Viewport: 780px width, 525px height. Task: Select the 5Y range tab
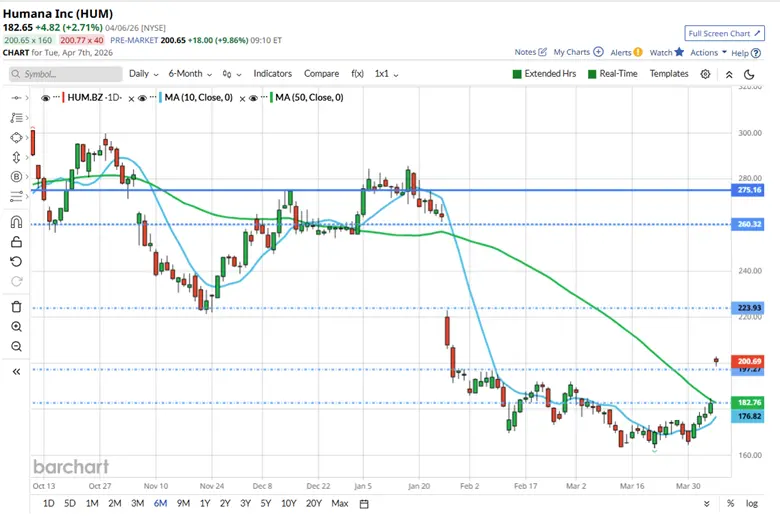pos(266,504)
